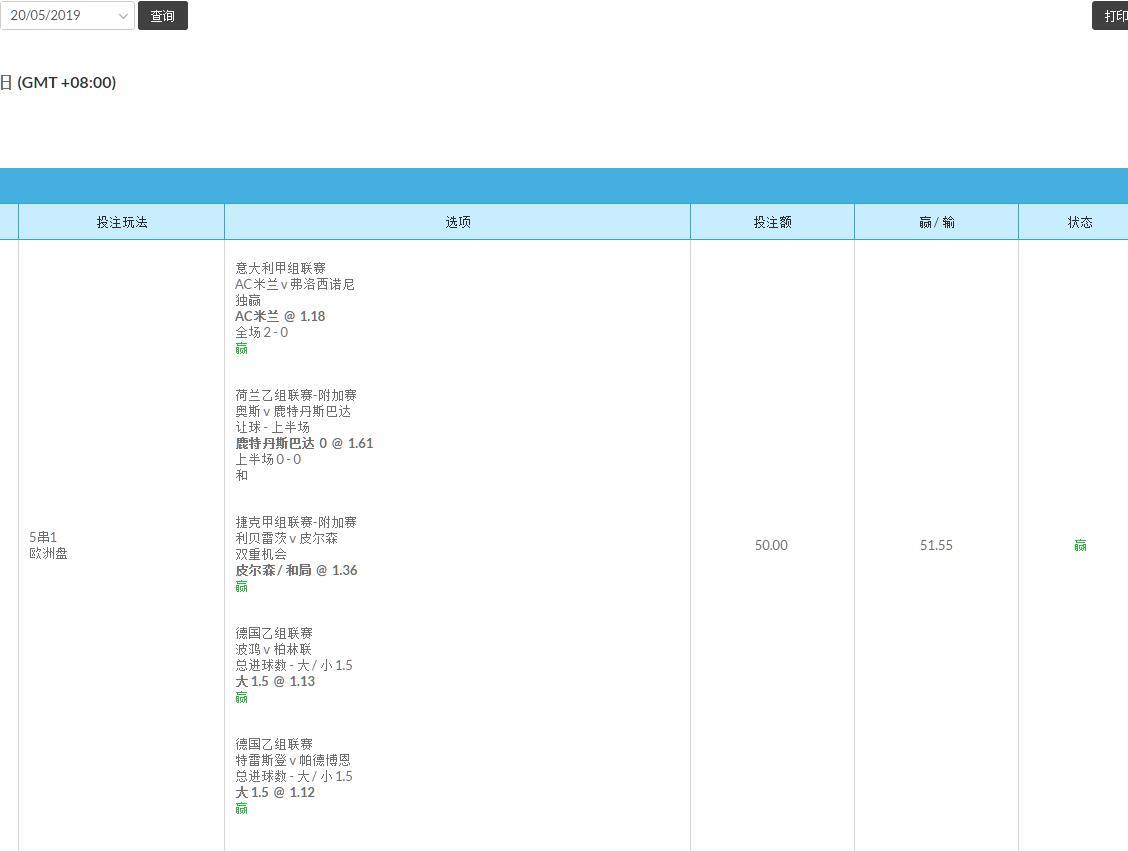The height and width of the screenshot is (852, 1128).
Task: Click the 5串1 parlay bet type cell
Action: pos(43,537)
